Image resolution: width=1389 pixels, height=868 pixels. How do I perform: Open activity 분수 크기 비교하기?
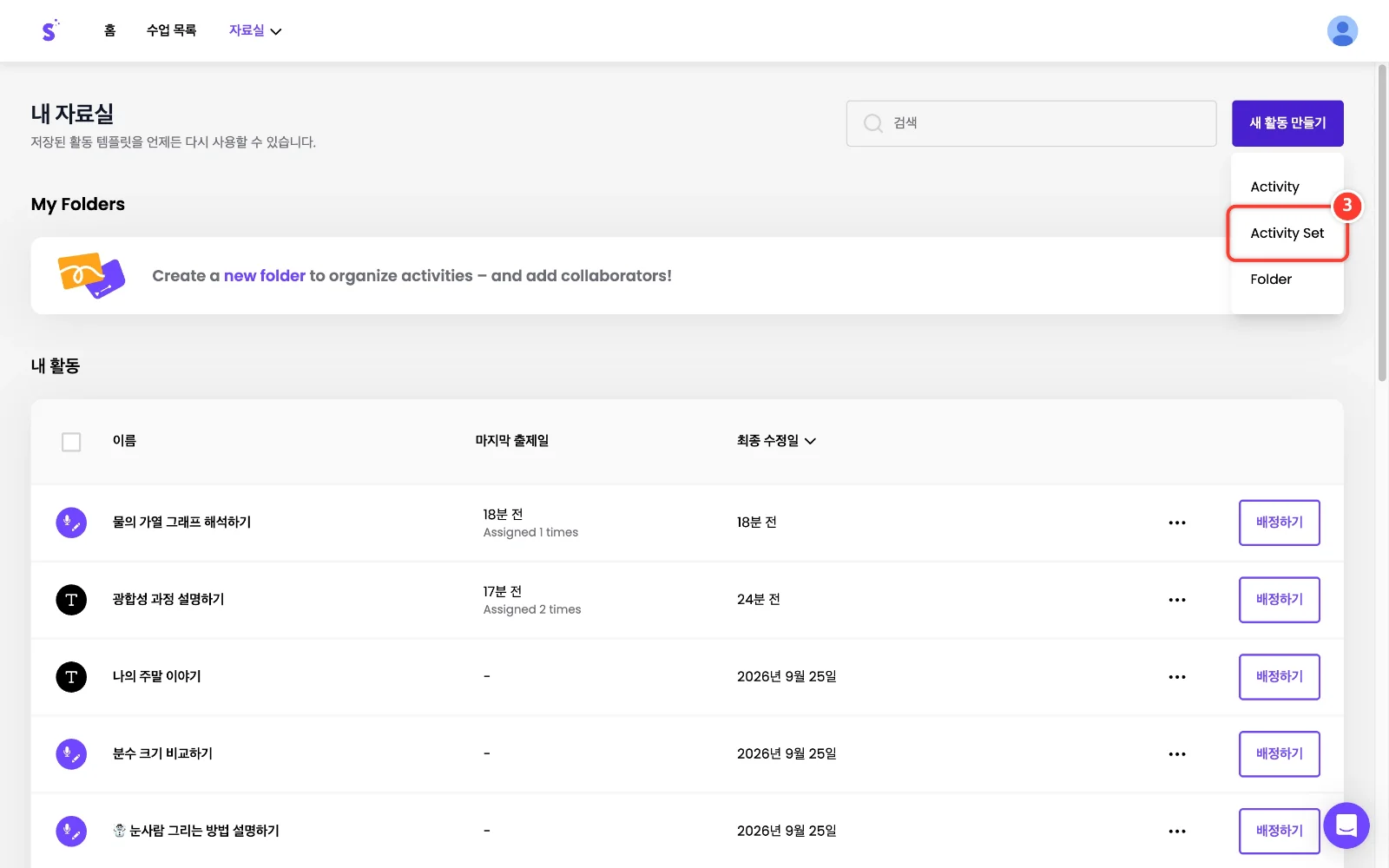pos(162,754)
